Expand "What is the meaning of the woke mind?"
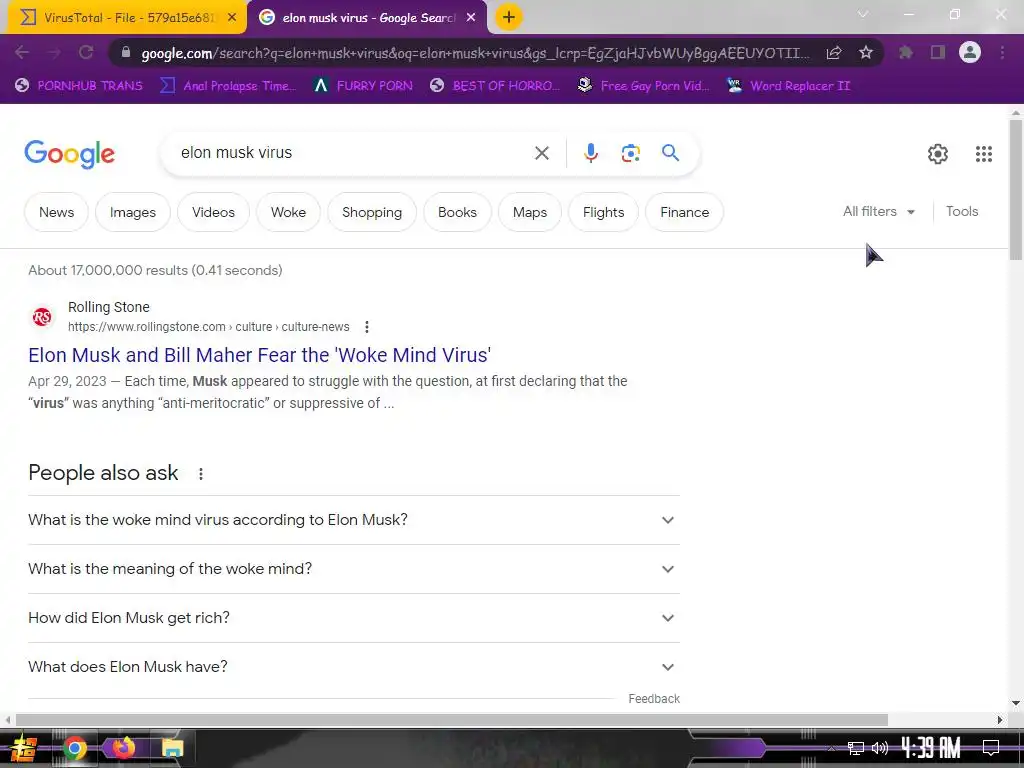Image resolution: width=1024 pixels, height=768 pixels. pos(354,569)
